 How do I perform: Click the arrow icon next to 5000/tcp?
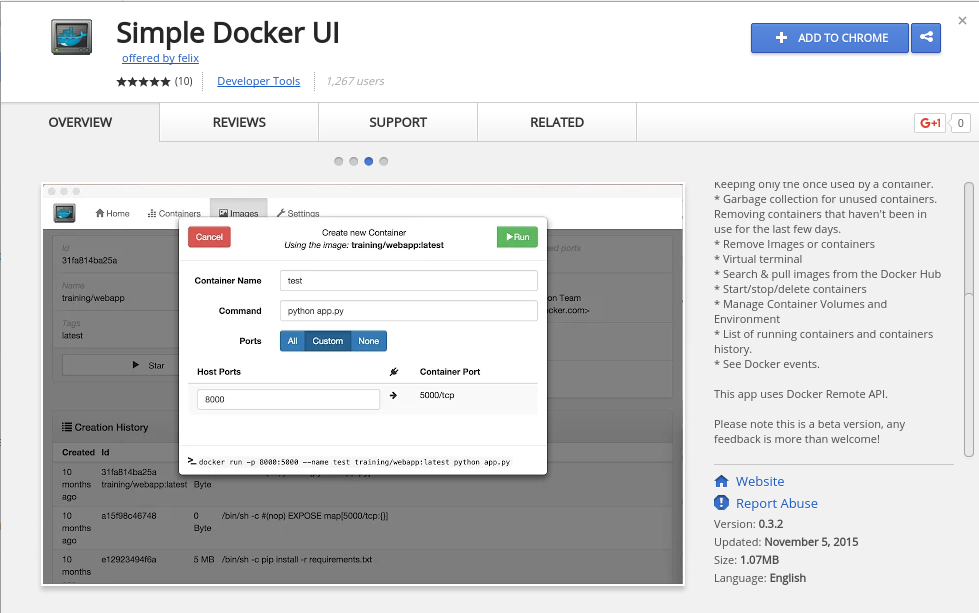pyautogui.click(x=393, y=395)
